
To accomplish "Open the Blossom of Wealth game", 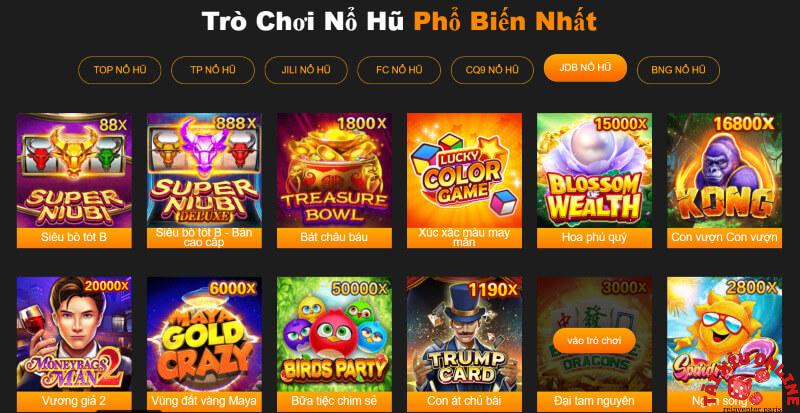I will [x=594, y=171].
